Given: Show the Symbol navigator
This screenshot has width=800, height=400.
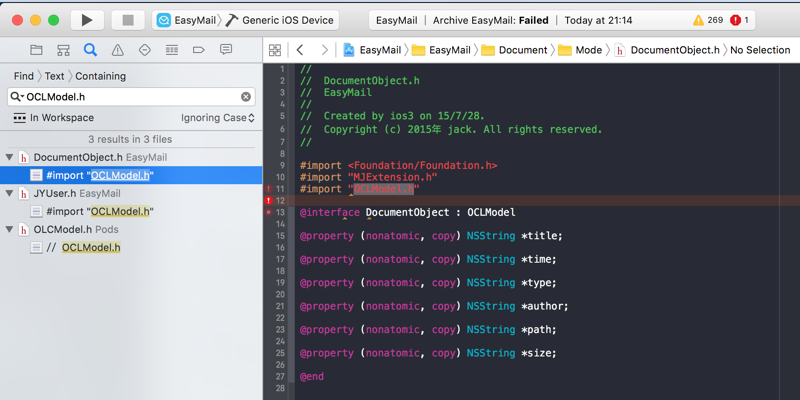Looking at the screenshot, I should (x=64, y=49).
